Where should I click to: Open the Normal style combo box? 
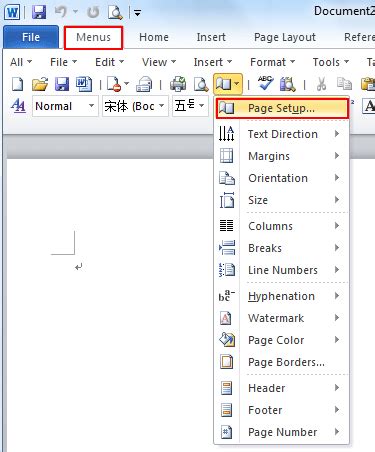65,106
